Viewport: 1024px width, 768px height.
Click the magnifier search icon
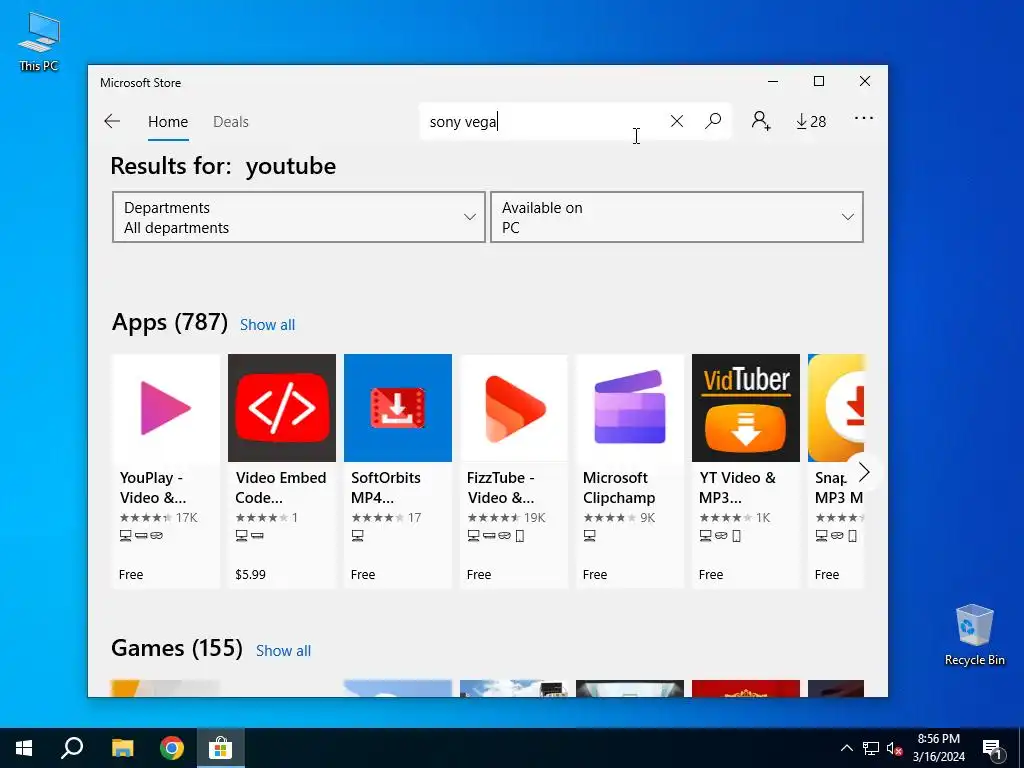[x=713, y=121]
